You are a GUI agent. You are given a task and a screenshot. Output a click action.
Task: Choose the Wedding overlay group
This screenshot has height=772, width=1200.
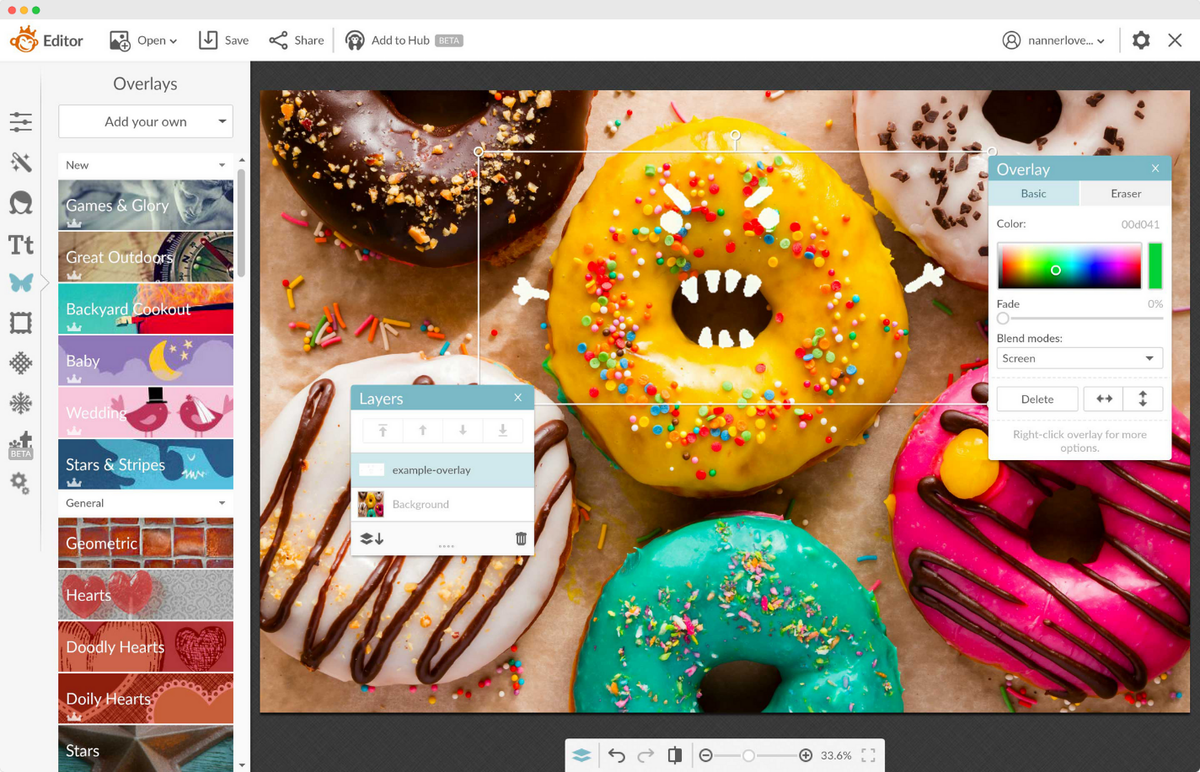pyautogui.click(x=146, y=413)
